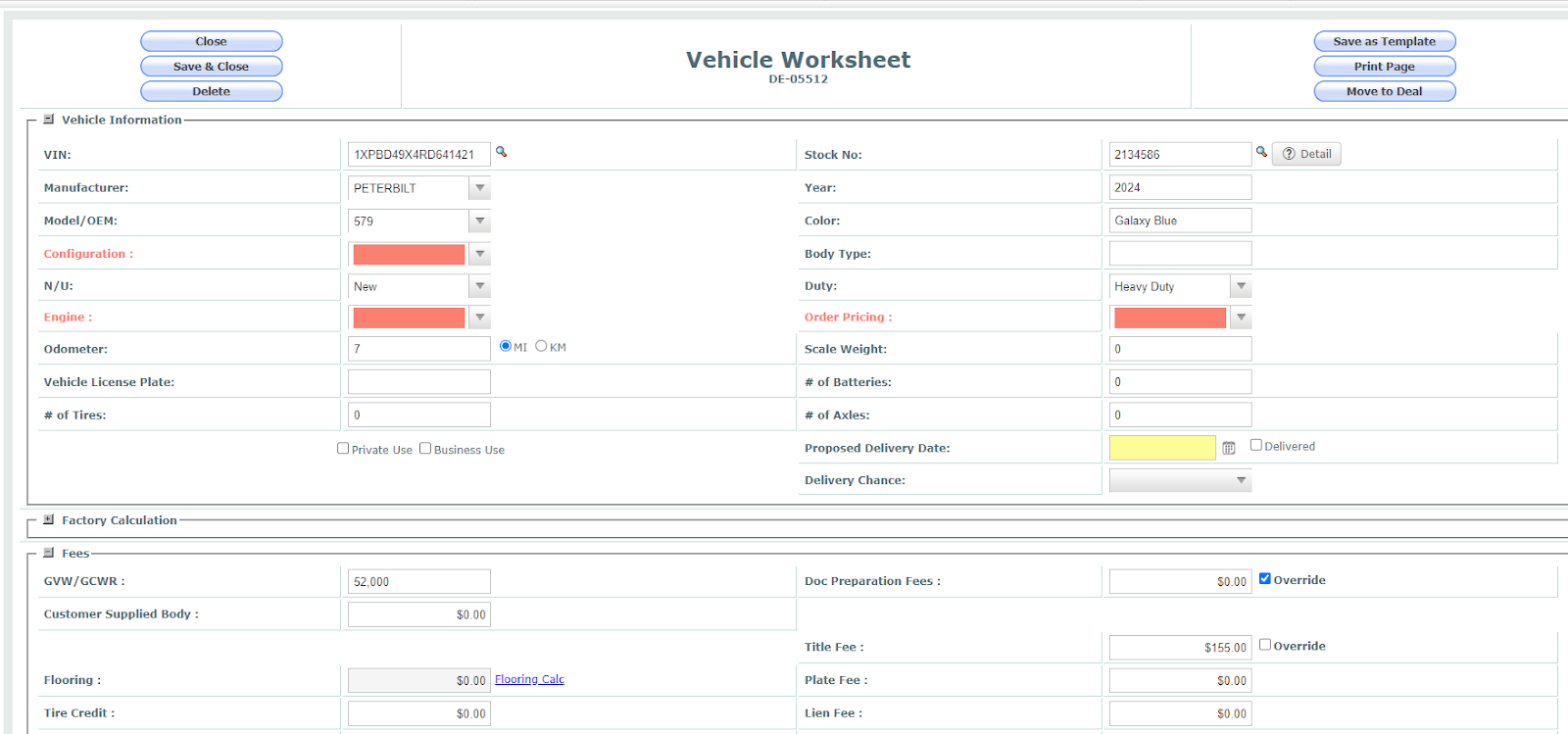Click the Title Fee amount field
The height and width of the screenshot is (734, 1568).
(x=1180, y=648)
